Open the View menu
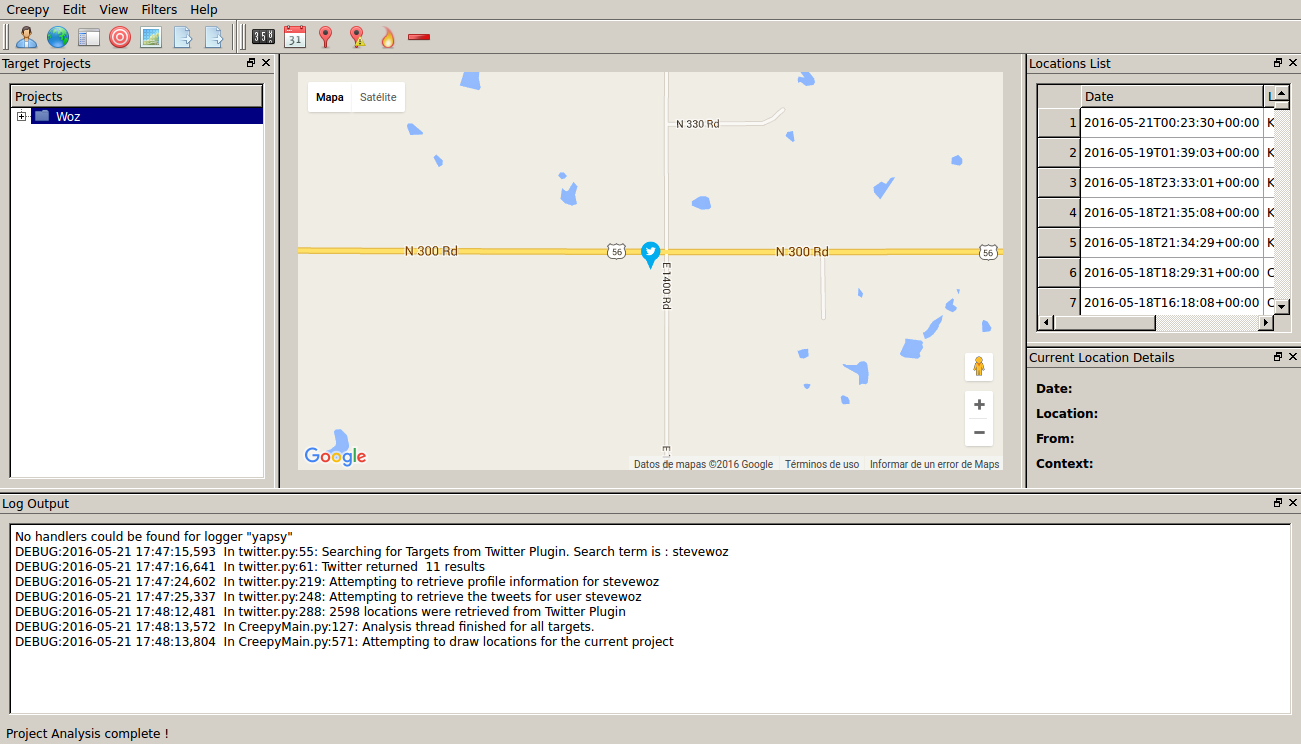1301x744 pixels. pyautogui.click(x=114, y=9)
